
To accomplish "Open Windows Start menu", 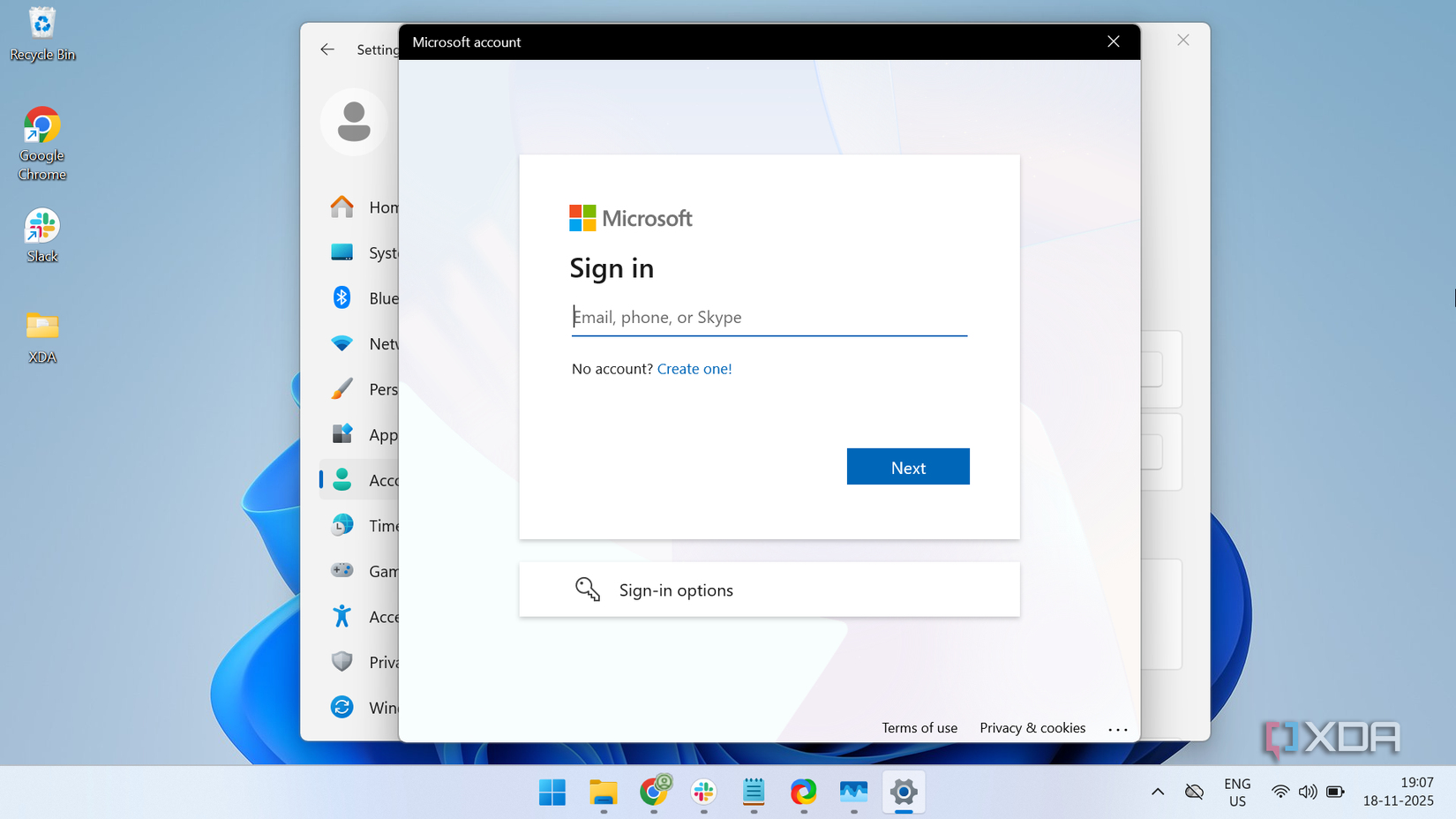I will pyautogui.click(x=552, y=793).
